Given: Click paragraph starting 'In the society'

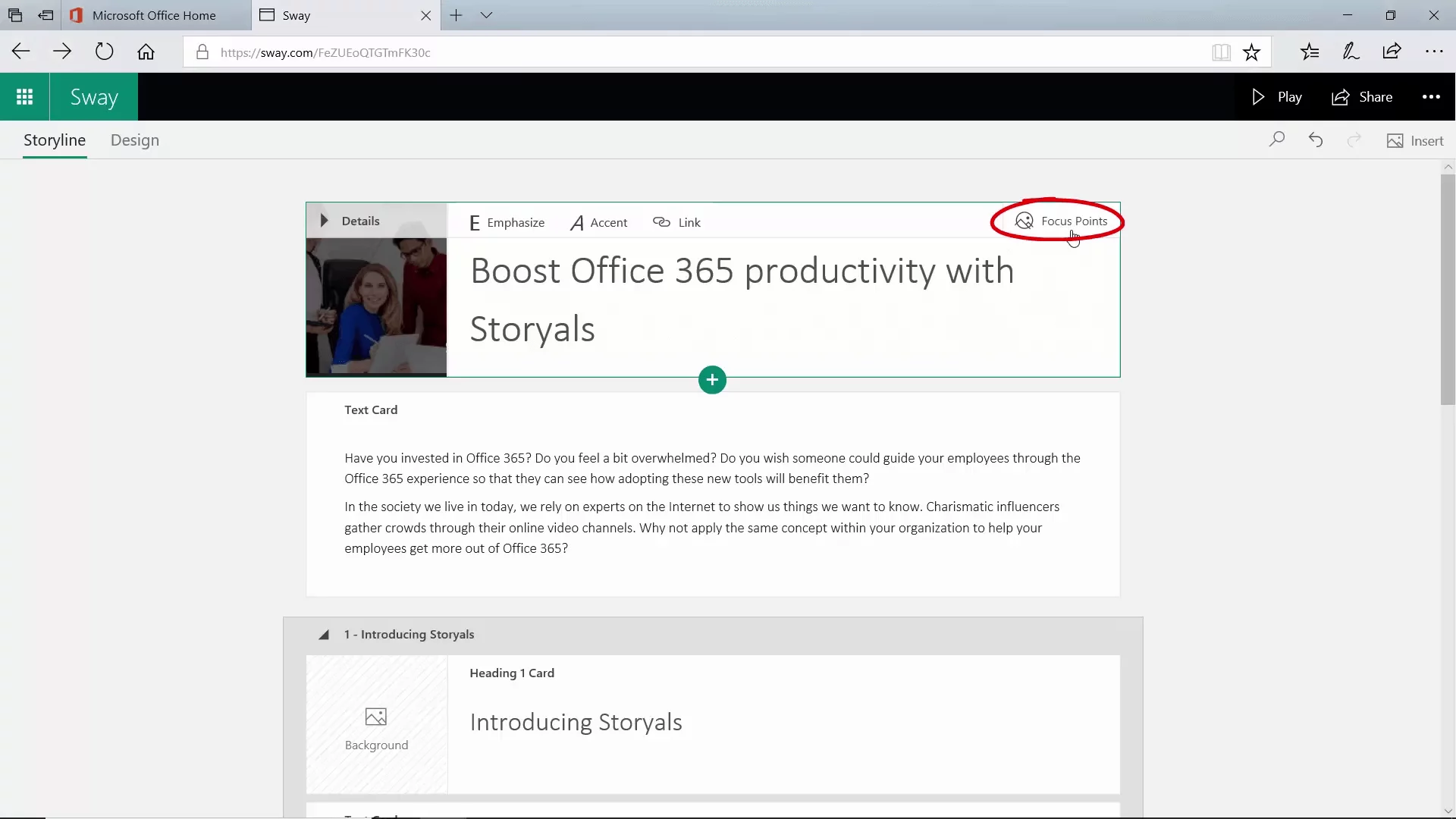Looking at the screenshot, I should [x=701, y=527].
